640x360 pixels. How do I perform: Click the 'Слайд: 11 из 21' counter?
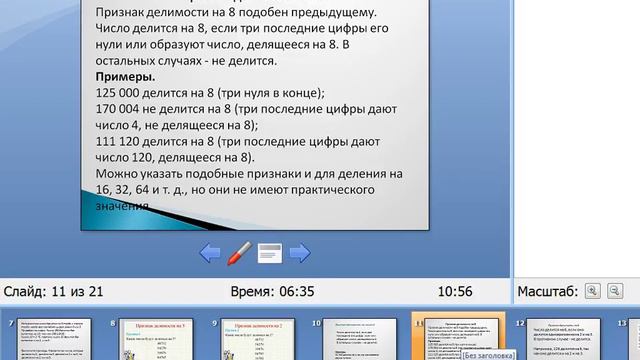(x=53, y=291)
